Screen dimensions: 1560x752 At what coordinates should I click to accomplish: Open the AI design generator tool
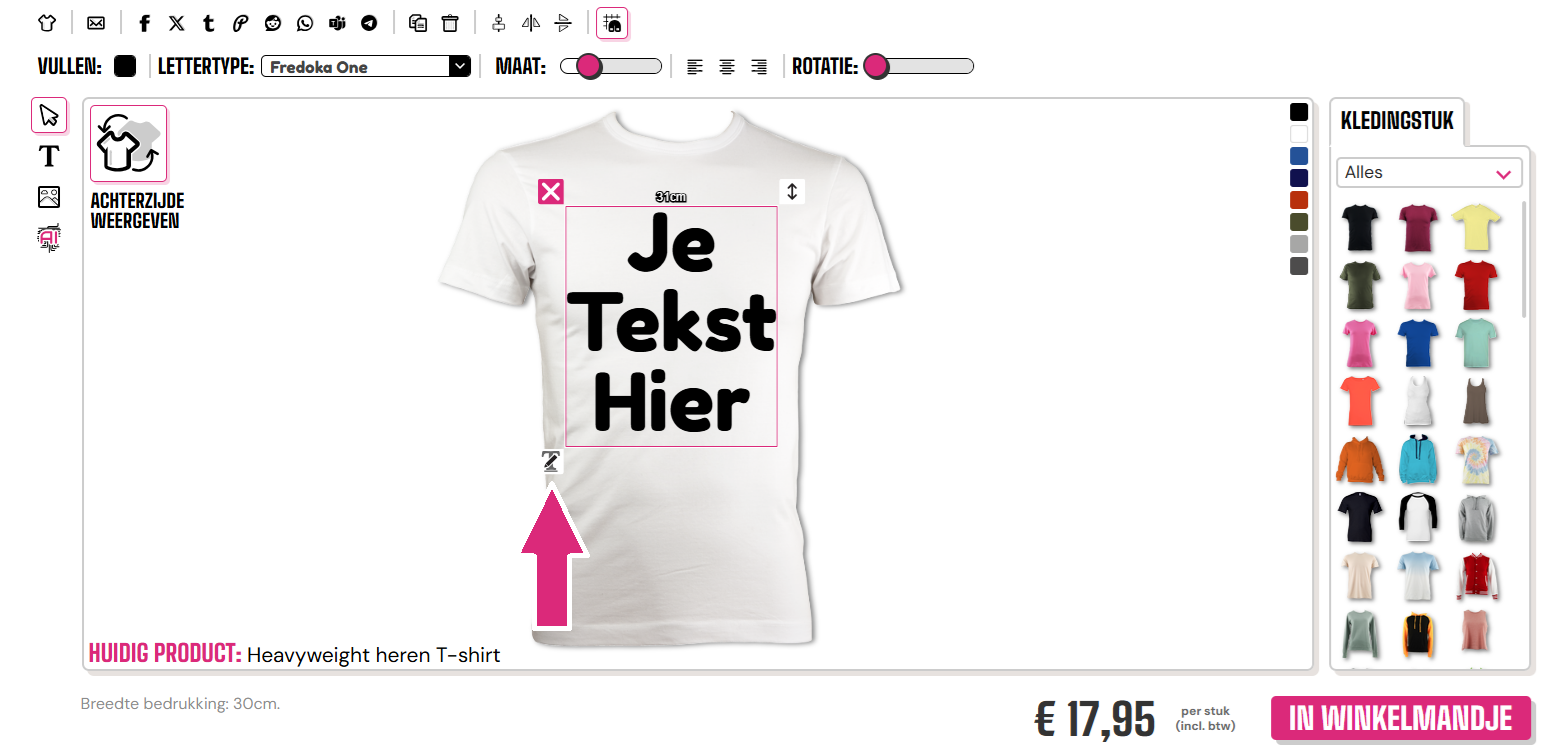click(x=49, y=237)
